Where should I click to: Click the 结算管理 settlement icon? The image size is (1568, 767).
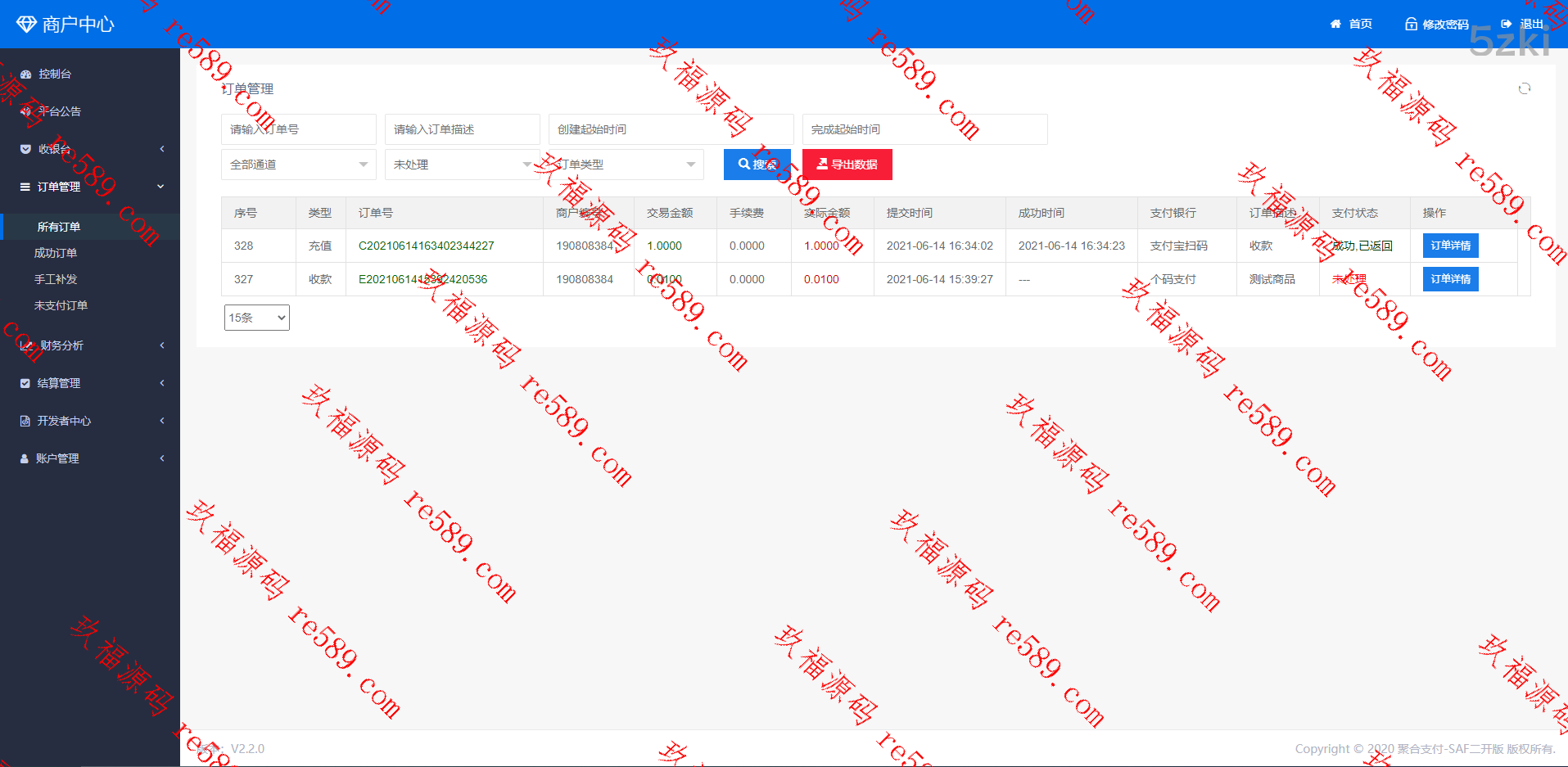click(23, 382)
